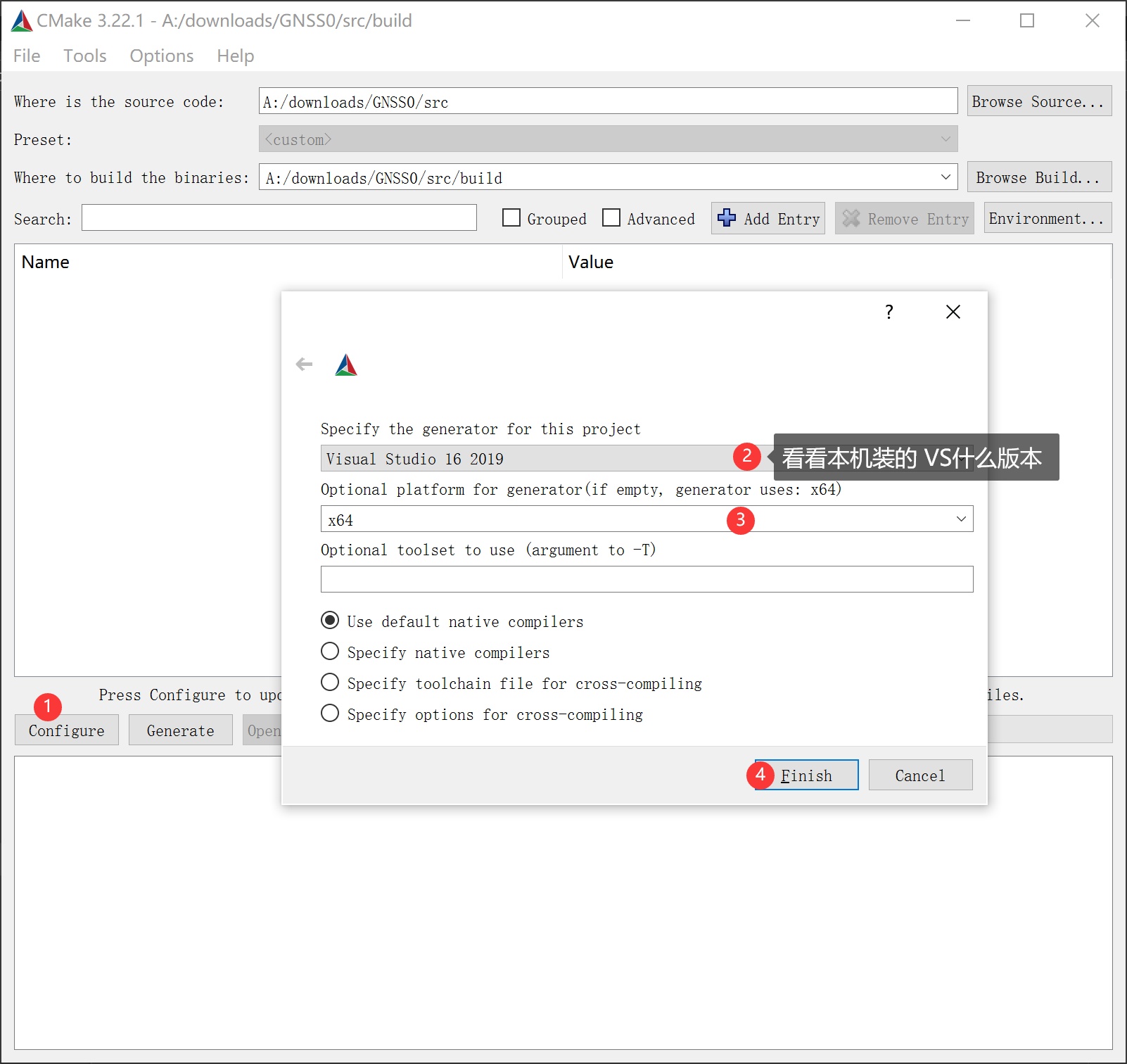This screenshot has width=1127, height=1064.
Task: Select Specify native compilers option
Action: [x=330, y=652]
